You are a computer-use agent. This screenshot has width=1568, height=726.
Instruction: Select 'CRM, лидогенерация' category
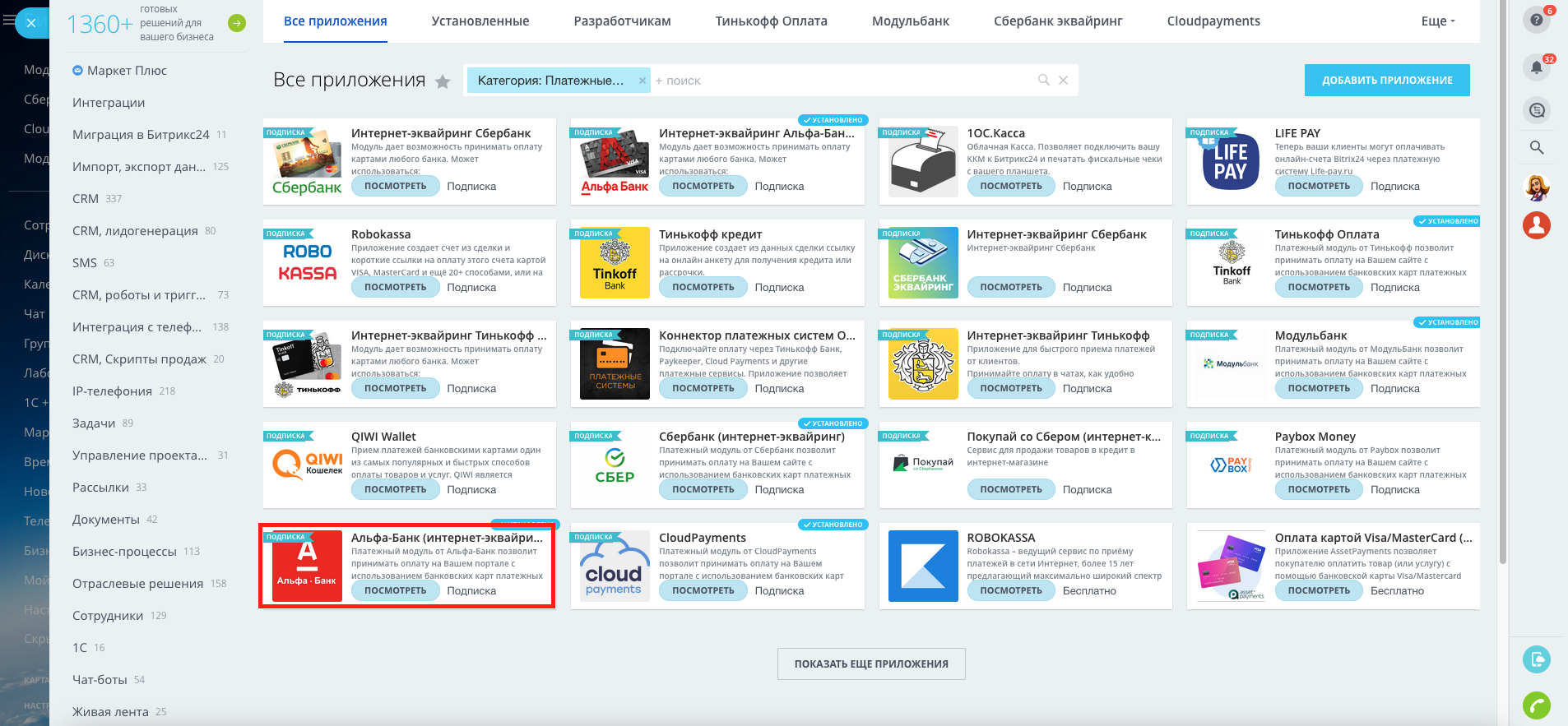tap(135, 231)
